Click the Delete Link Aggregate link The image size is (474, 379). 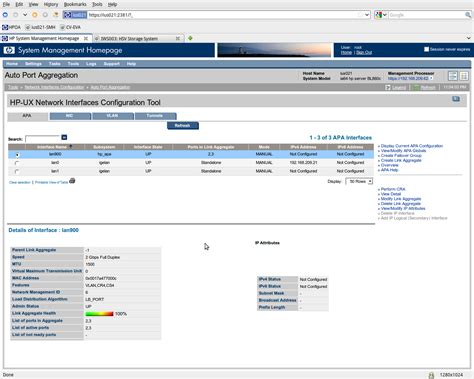(401, 204)
